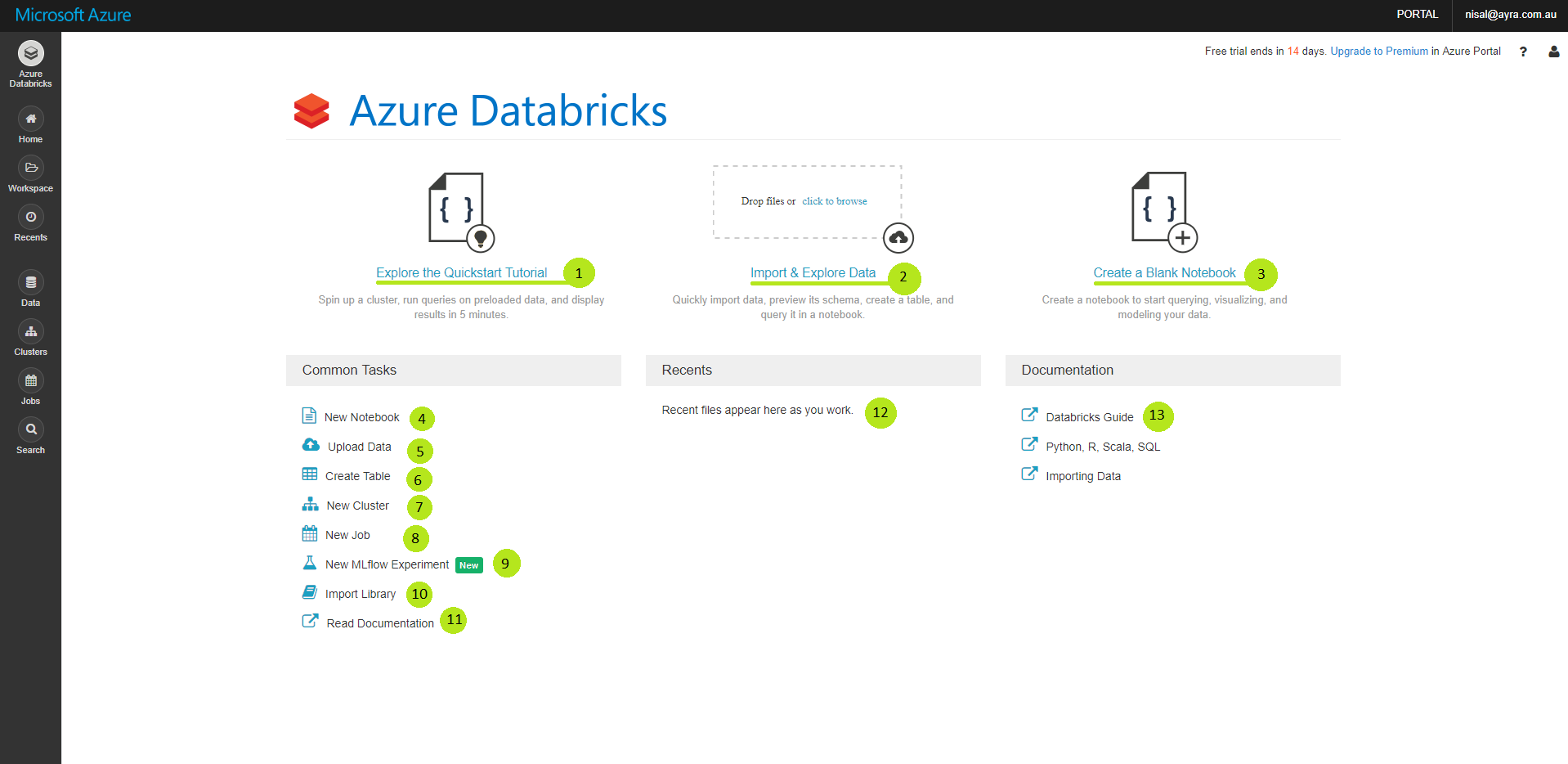The width and height of the screenshot is (1568, 764).
Task: Select Import Library under Common Tasks
Action: coord(361,594)
